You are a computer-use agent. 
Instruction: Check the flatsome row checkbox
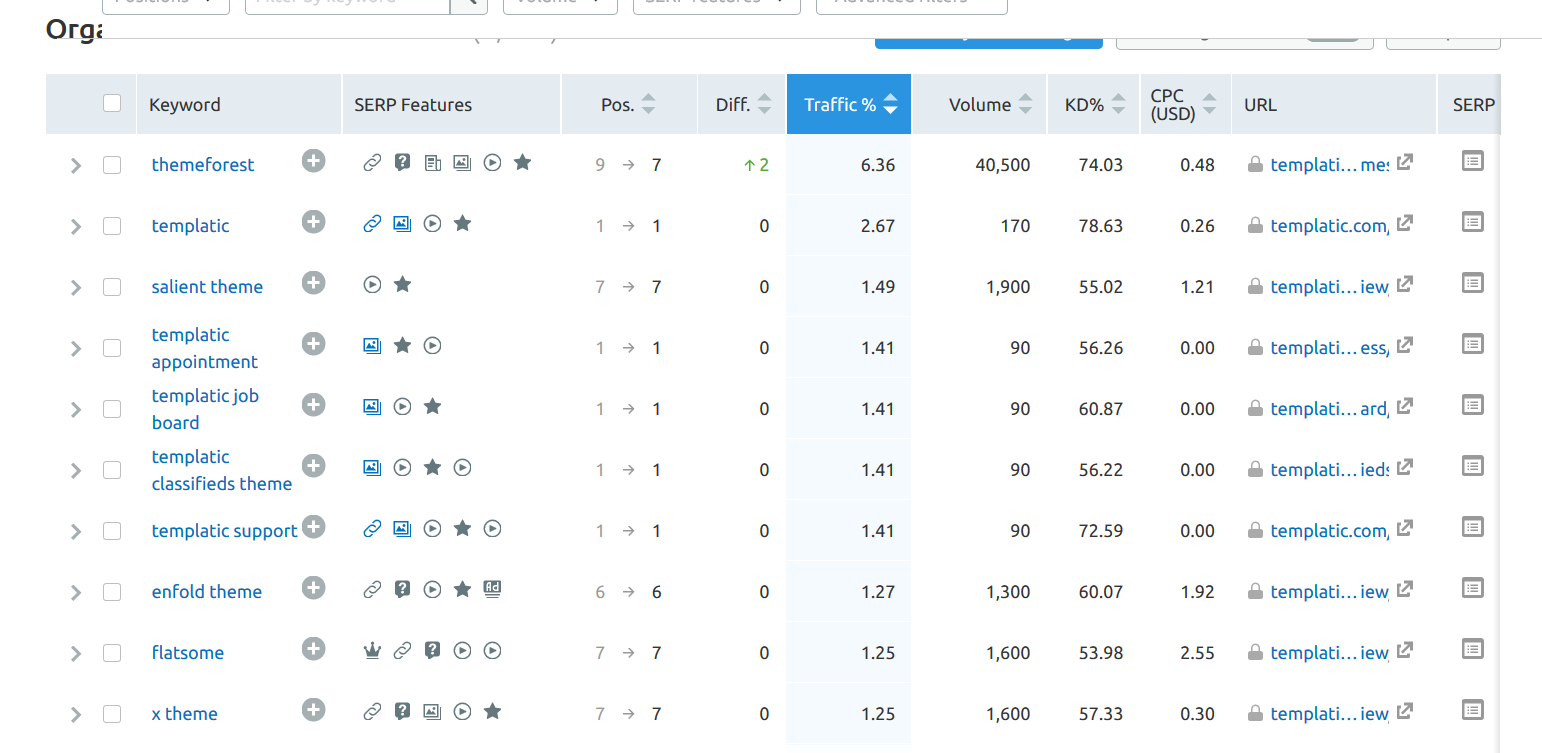tap(112, 653)
